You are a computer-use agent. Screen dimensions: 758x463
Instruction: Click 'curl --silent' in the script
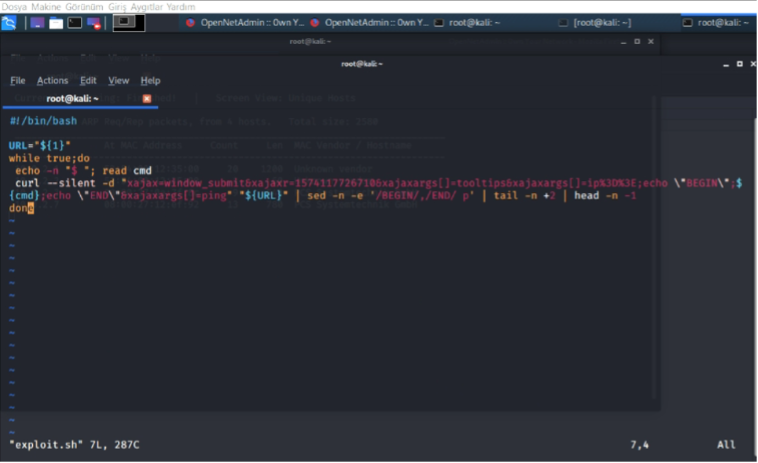point(55,183)
